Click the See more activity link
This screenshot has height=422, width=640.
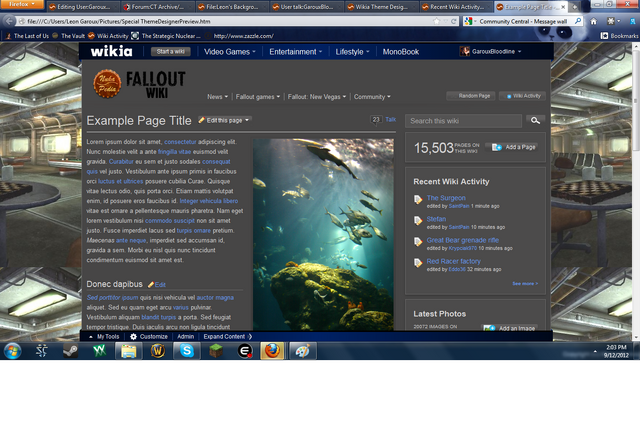525,284
